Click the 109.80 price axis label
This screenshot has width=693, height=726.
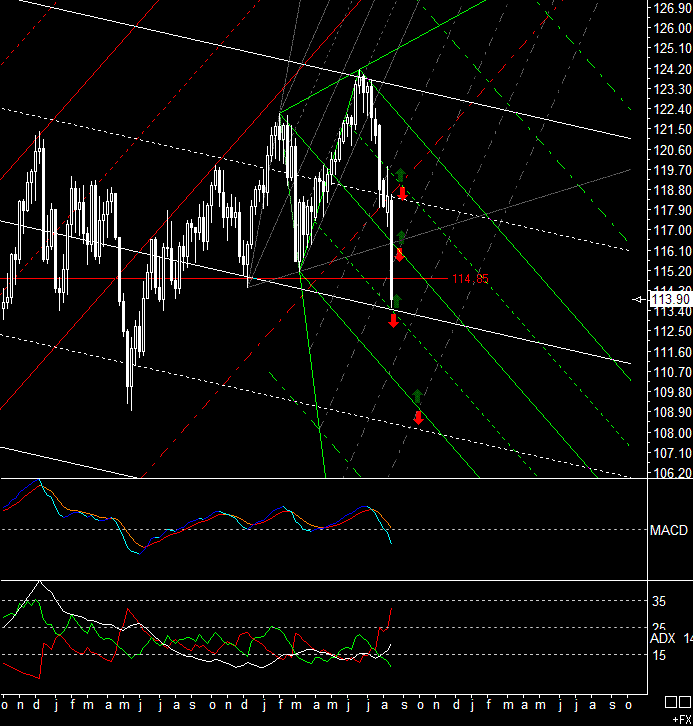point(672,393)
